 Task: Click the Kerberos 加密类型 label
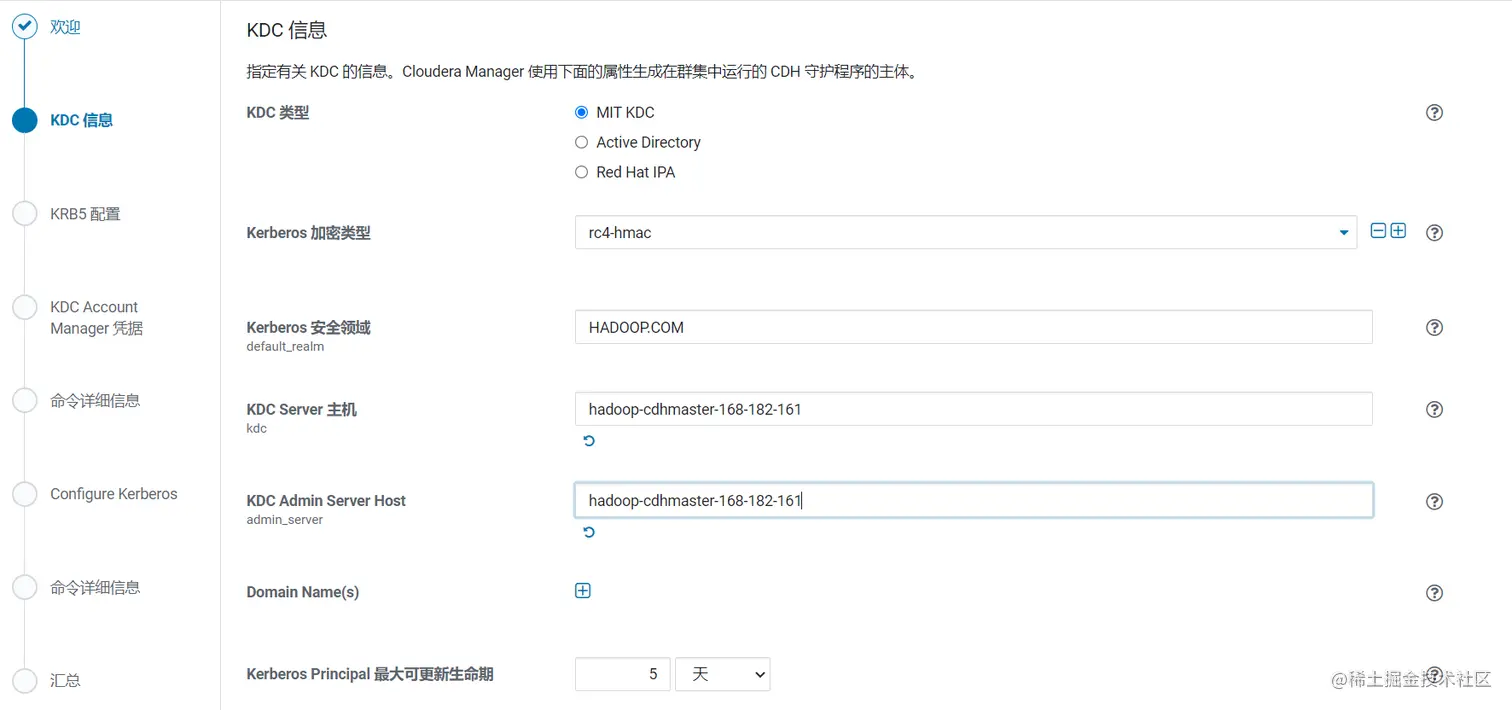point(308,233)
